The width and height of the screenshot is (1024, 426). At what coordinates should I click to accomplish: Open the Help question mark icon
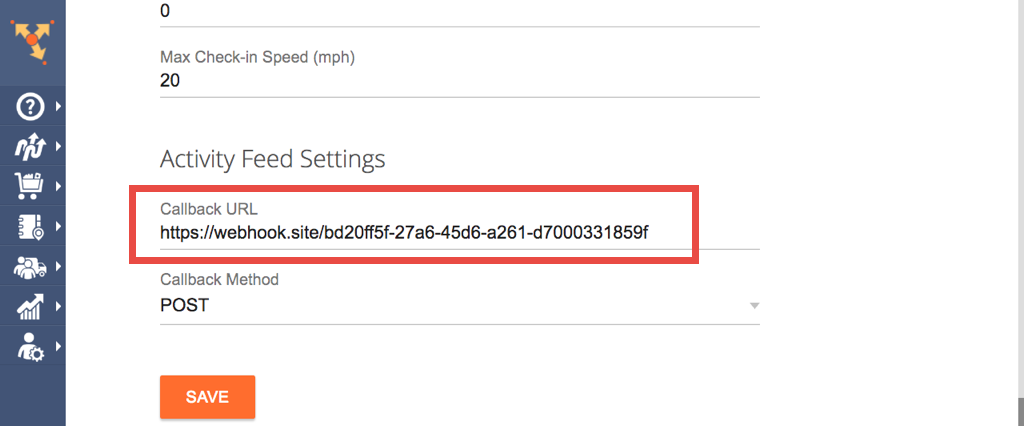click(x=29, y=106)
